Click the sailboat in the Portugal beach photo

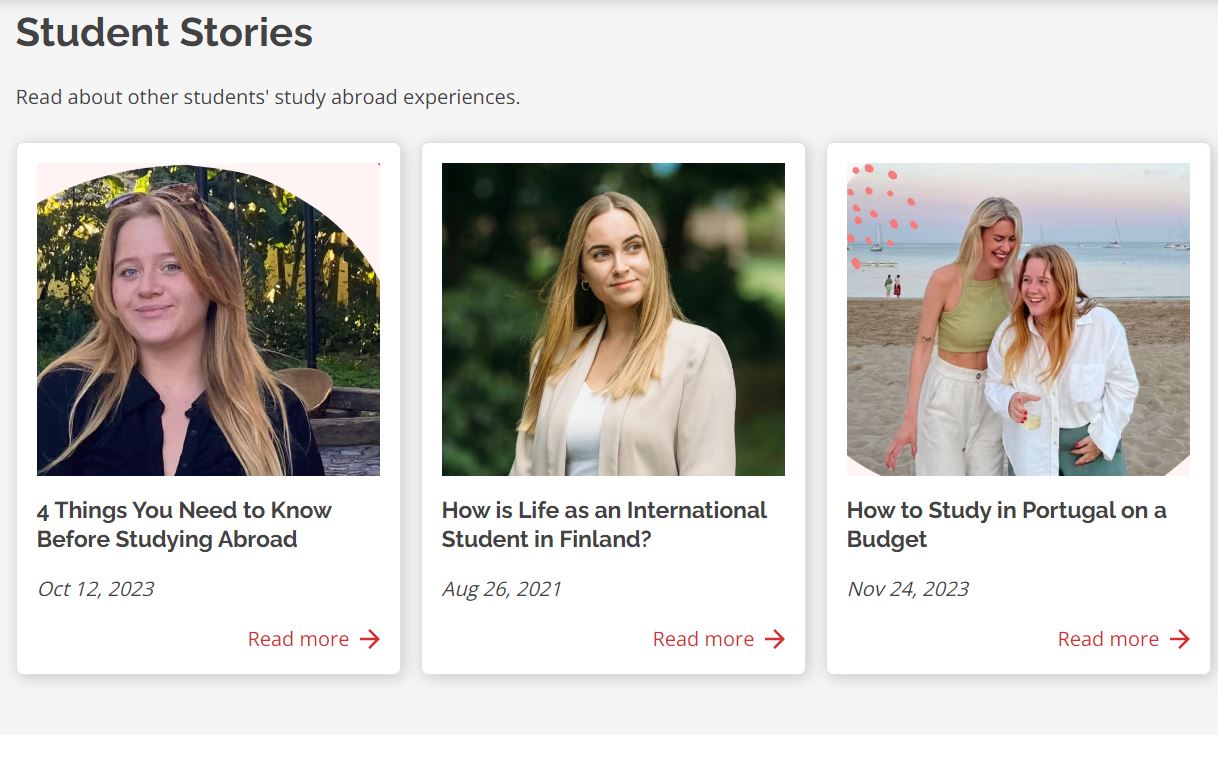1114,237
